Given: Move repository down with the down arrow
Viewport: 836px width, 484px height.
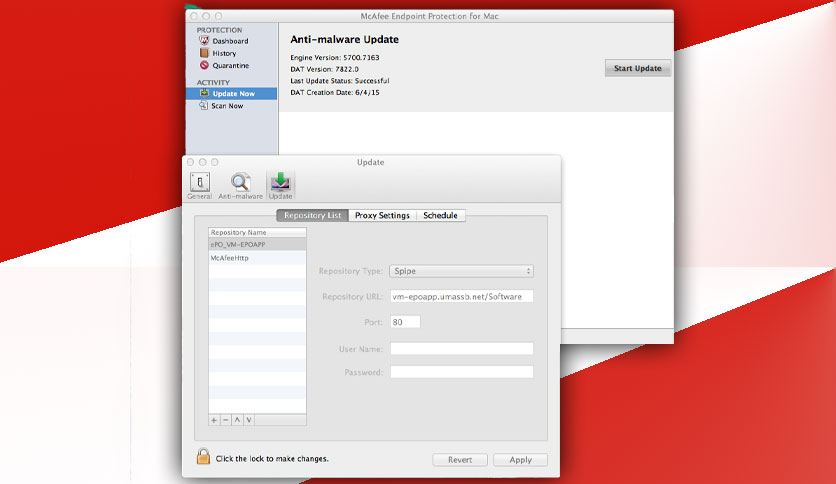Looking at the screenshot, I should coord(249,420).
